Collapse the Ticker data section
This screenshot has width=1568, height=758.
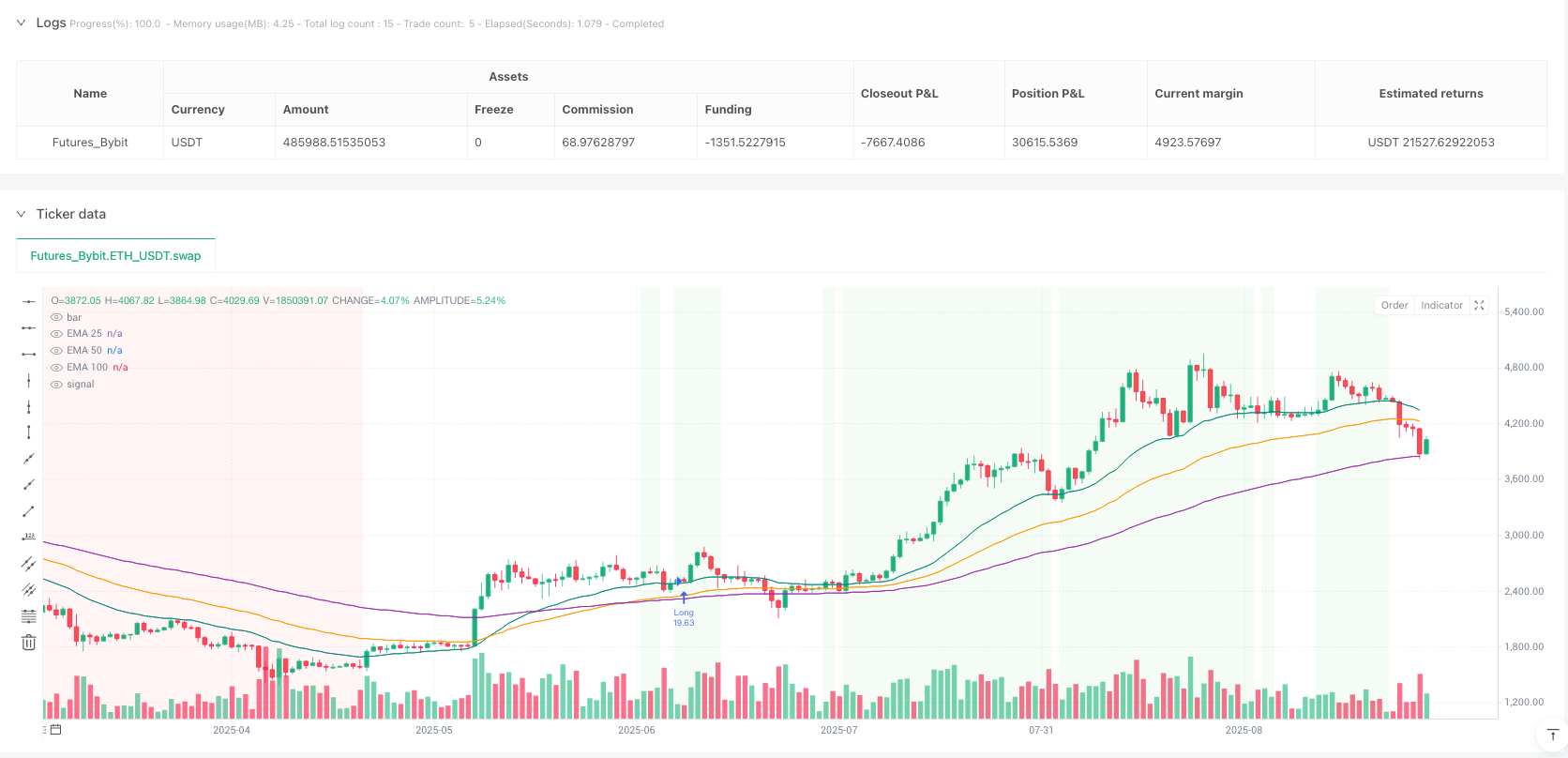click(x=21, y=214)
